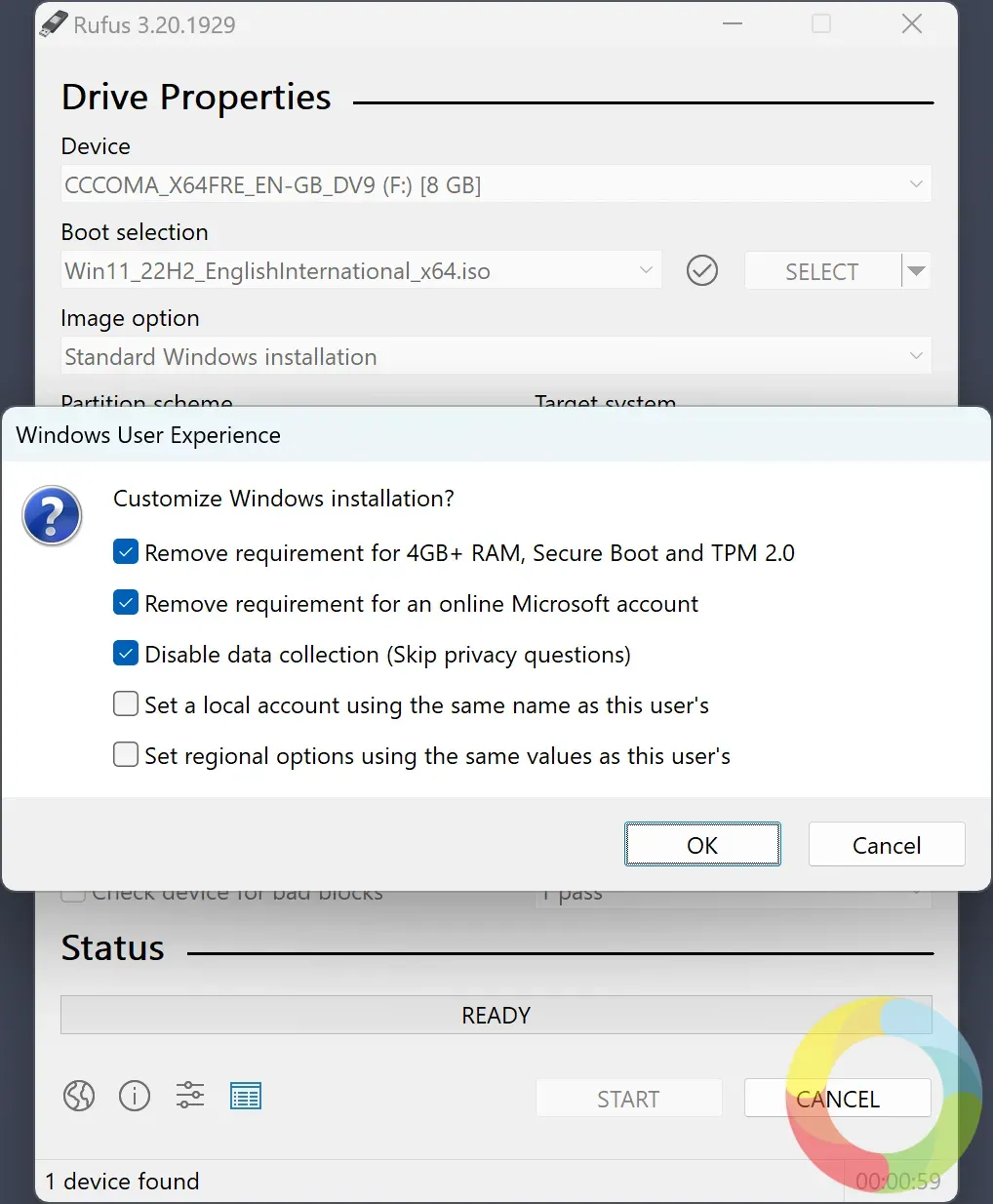Click the READY progress bar

click(496, 1015)
